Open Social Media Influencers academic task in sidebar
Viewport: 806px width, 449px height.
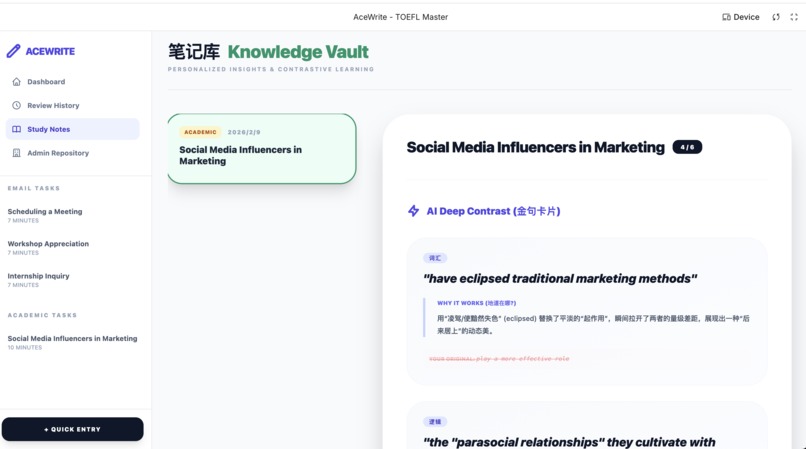tap(72, 342)
